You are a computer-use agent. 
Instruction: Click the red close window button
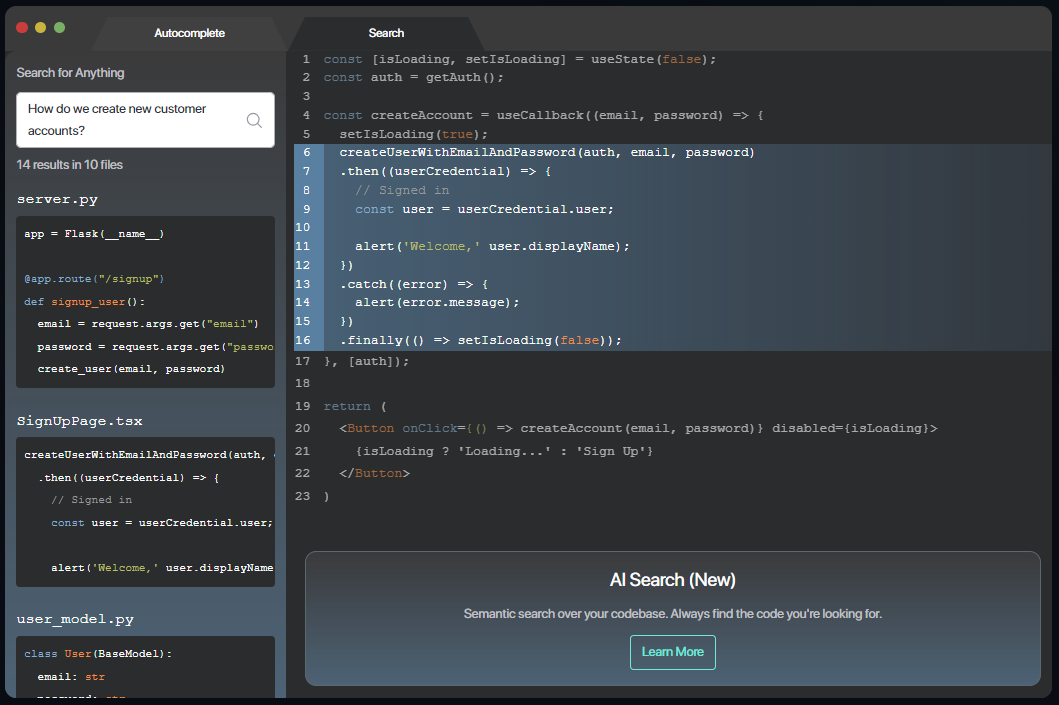(x=22, y=28)
